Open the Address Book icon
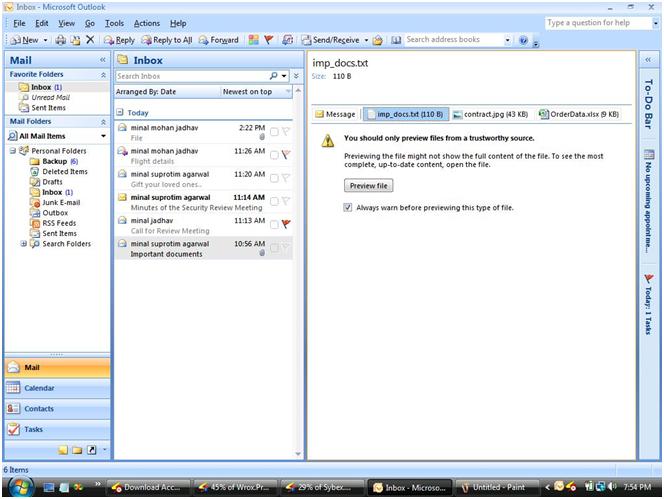Viewport: 664px width, 499px height. click(x=396, y=40)
